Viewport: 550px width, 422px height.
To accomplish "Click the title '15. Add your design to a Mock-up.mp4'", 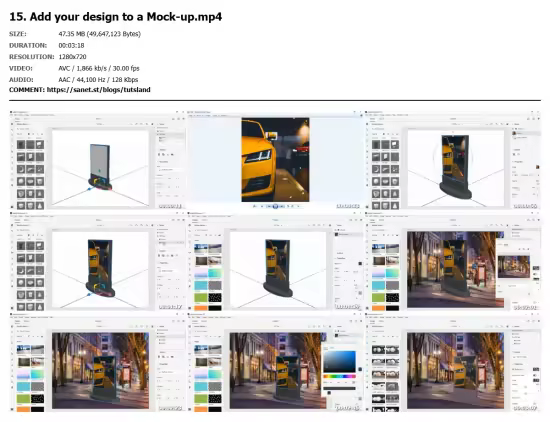I will (115, 17).
